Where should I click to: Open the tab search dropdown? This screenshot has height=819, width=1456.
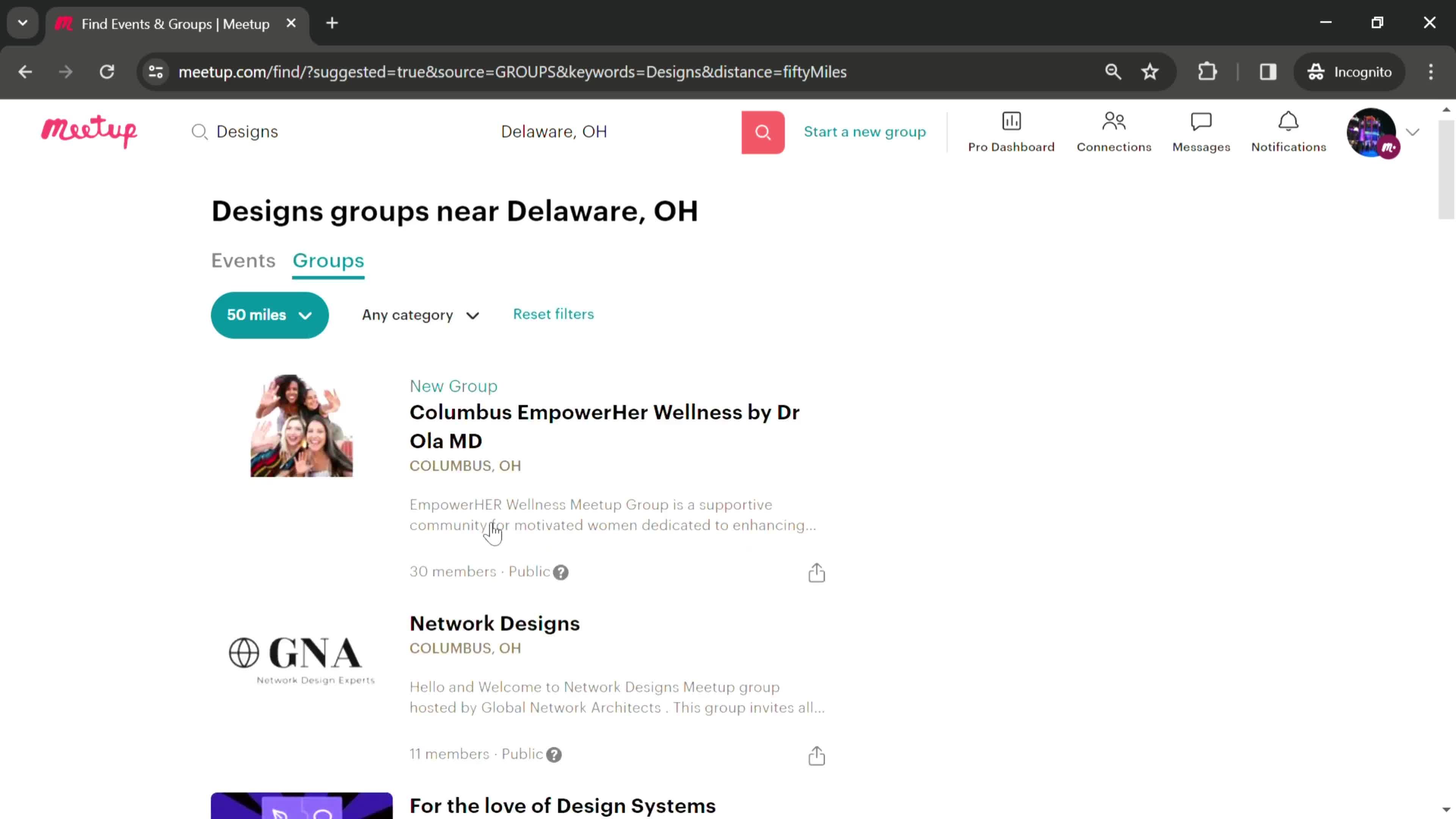23,23
